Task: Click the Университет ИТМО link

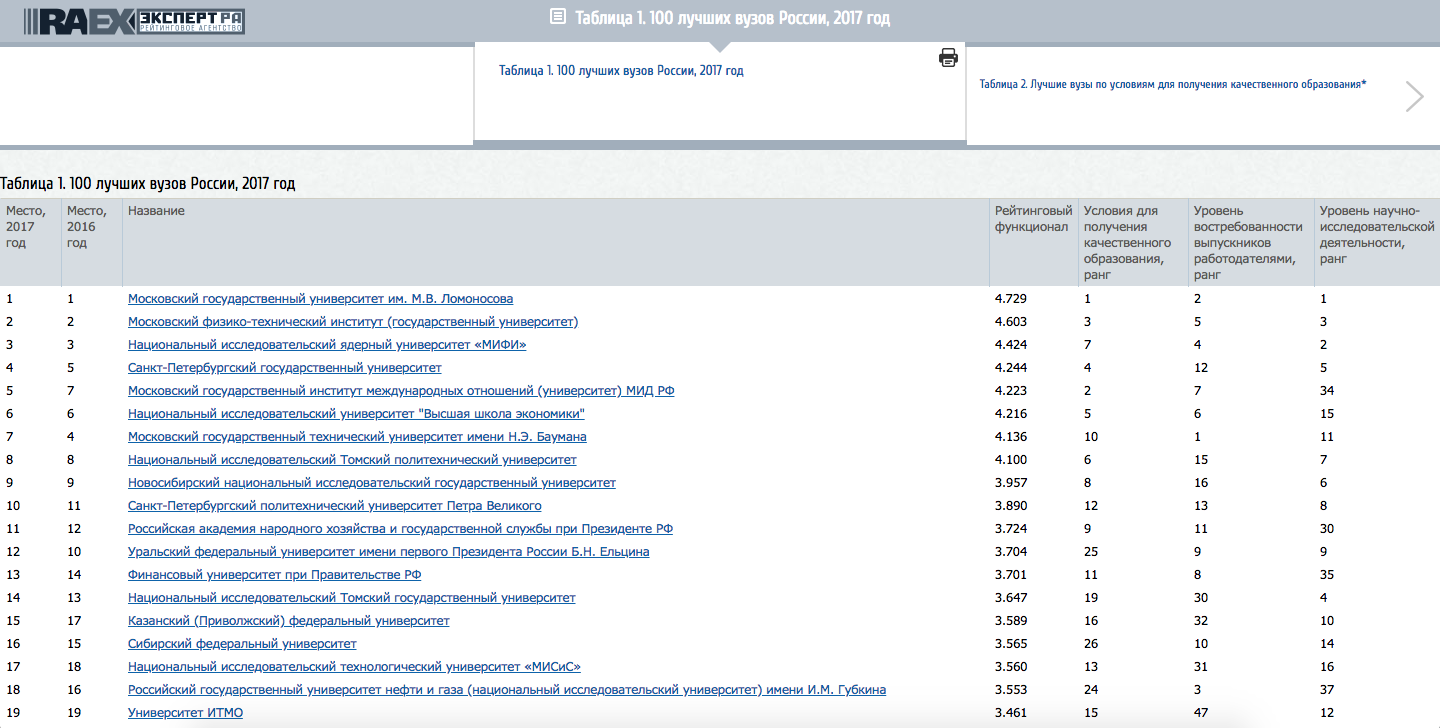Action: pos(185,713)
